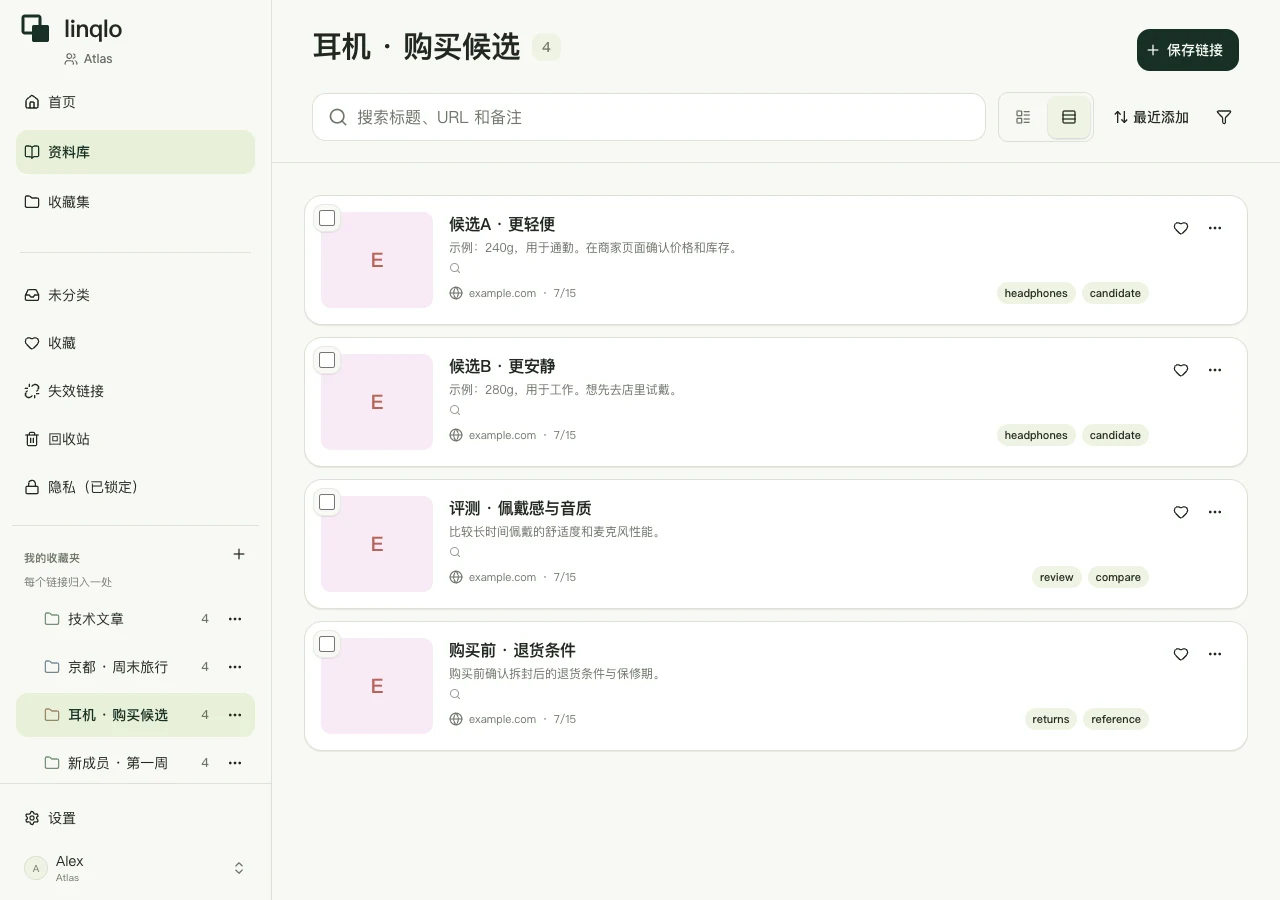The image size is (1280, 900).
Task: Open more menu for 候选B · 更安静
Action: (x=1215, y=370)
